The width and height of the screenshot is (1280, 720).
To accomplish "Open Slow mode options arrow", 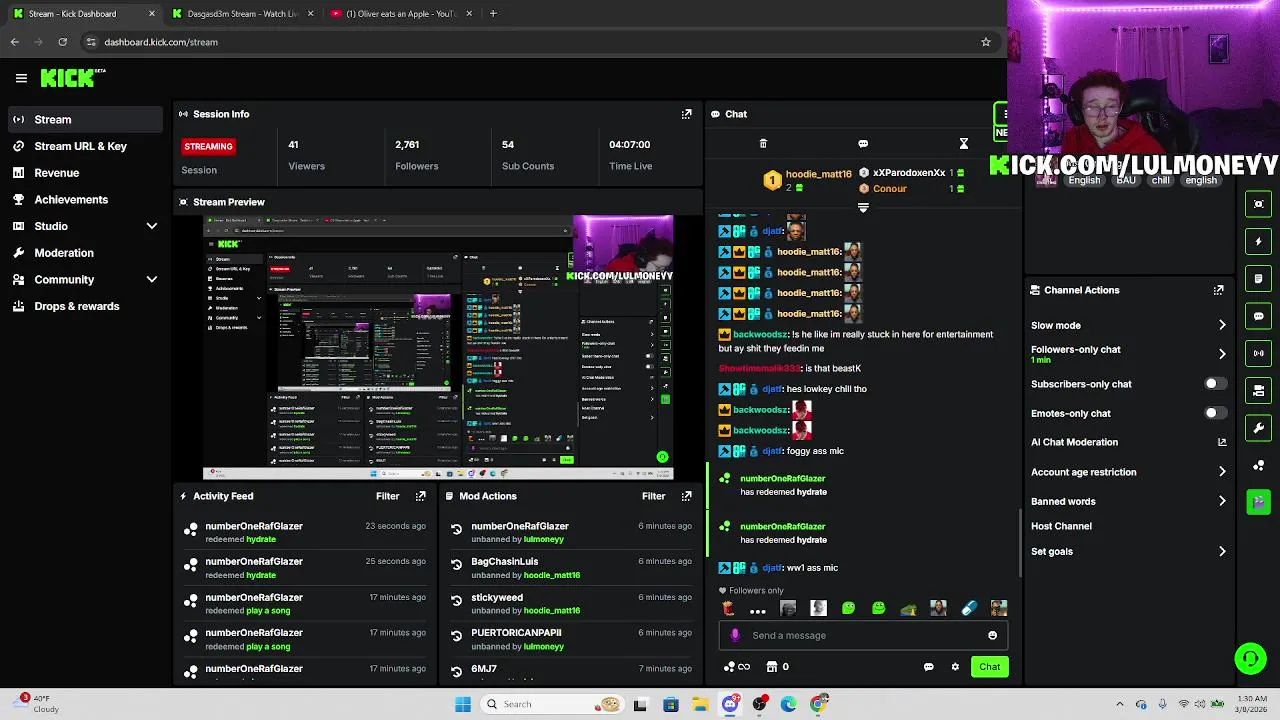I will coord(1222,325).
